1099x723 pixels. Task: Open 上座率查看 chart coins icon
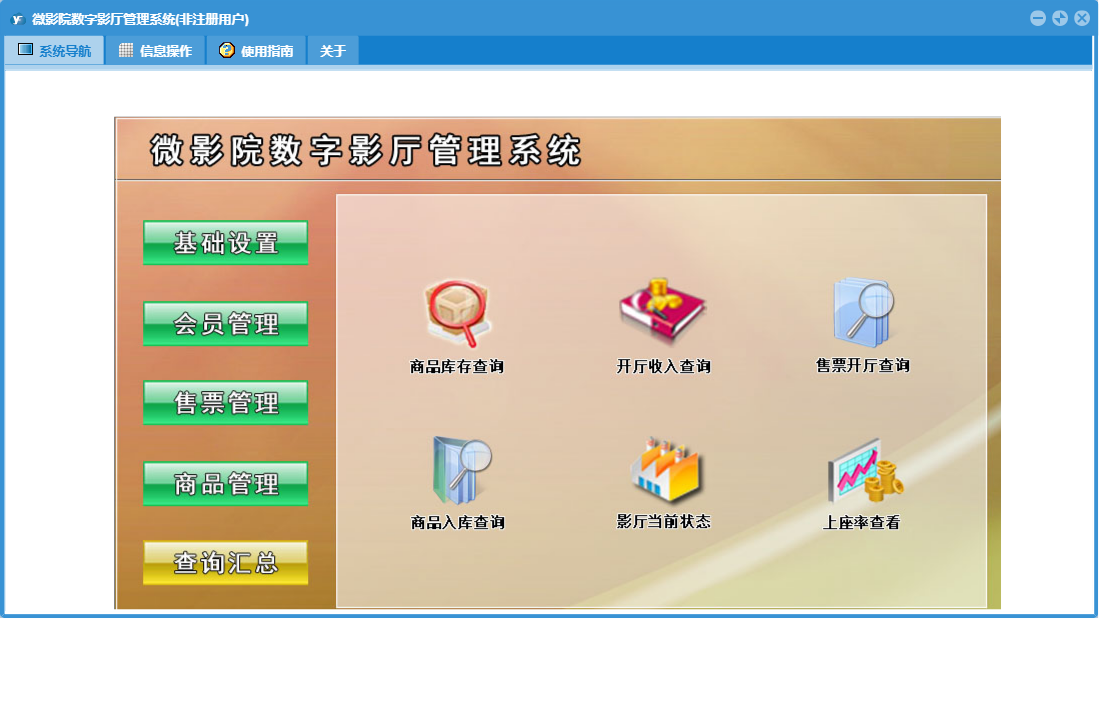pos(866,471)
